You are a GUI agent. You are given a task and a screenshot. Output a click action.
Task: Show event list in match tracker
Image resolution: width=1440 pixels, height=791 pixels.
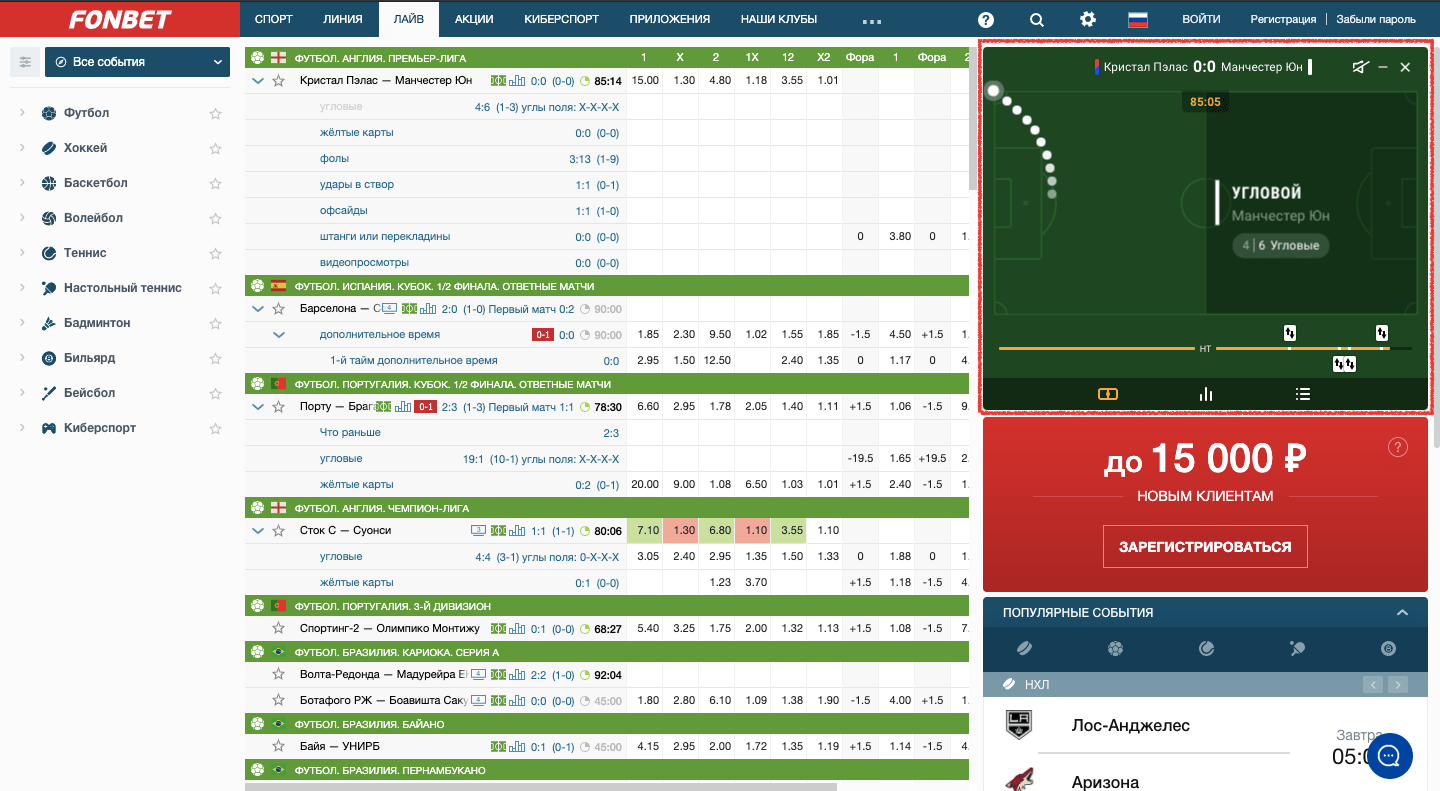coord(1302,394)
